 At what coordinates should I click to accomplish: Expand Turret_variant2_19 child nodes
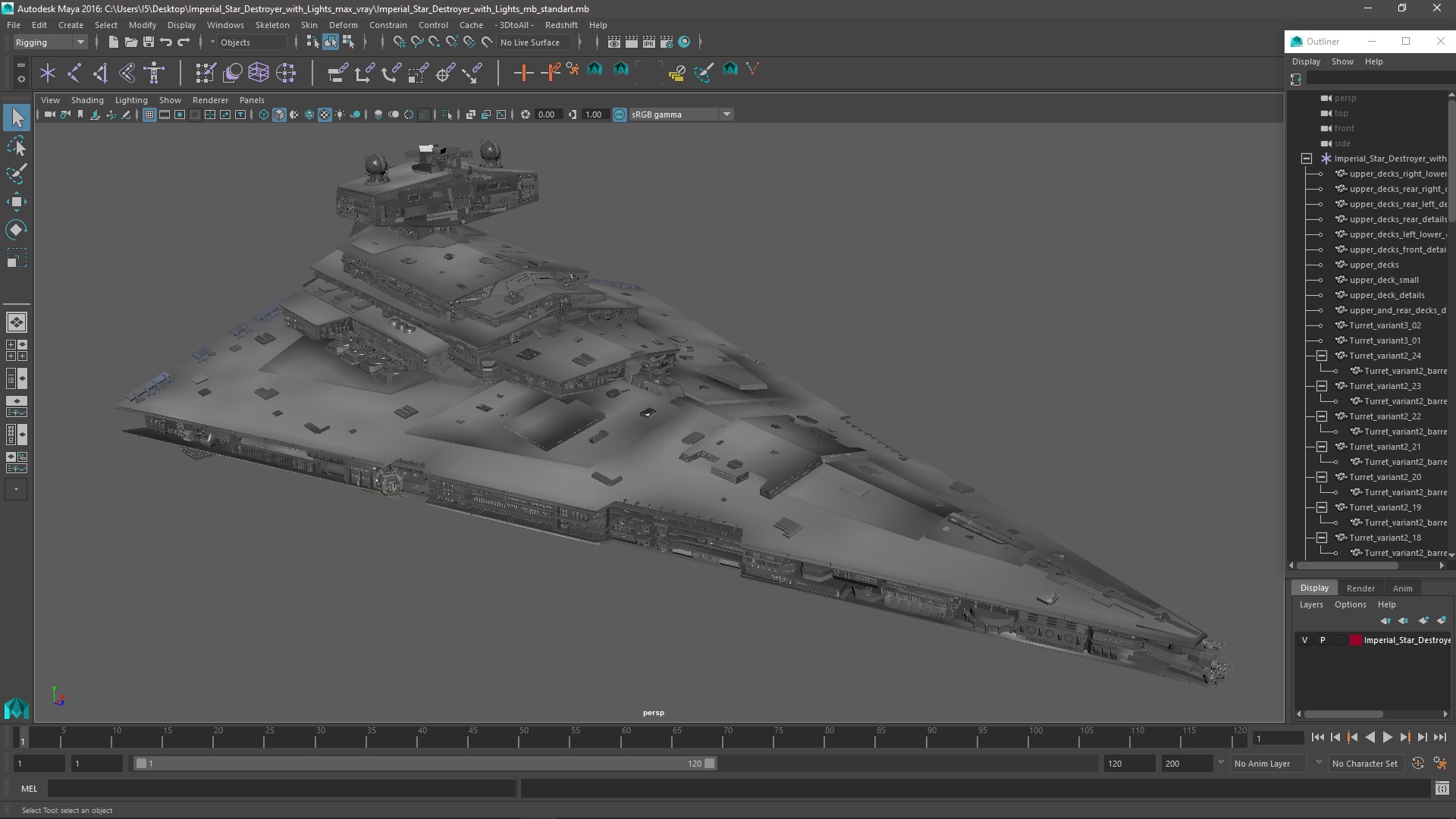click(x=1320, y=507)
